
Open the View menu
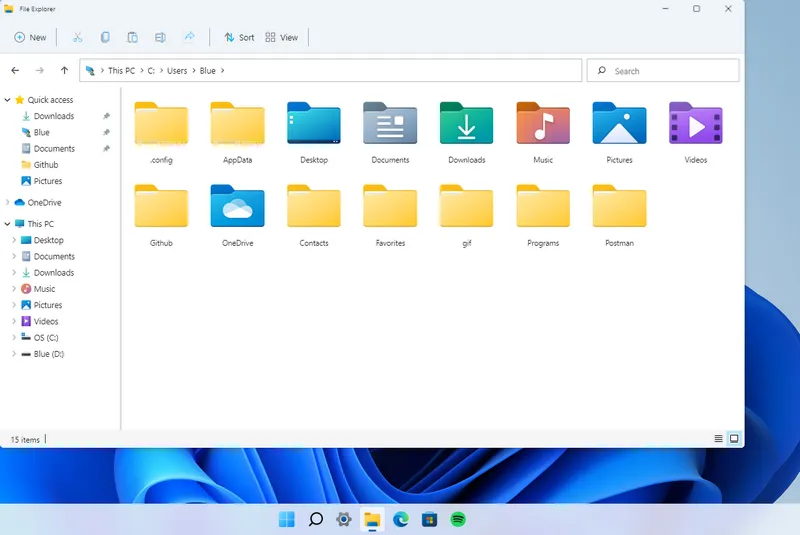pyautogui.click(x=282, y=37)
